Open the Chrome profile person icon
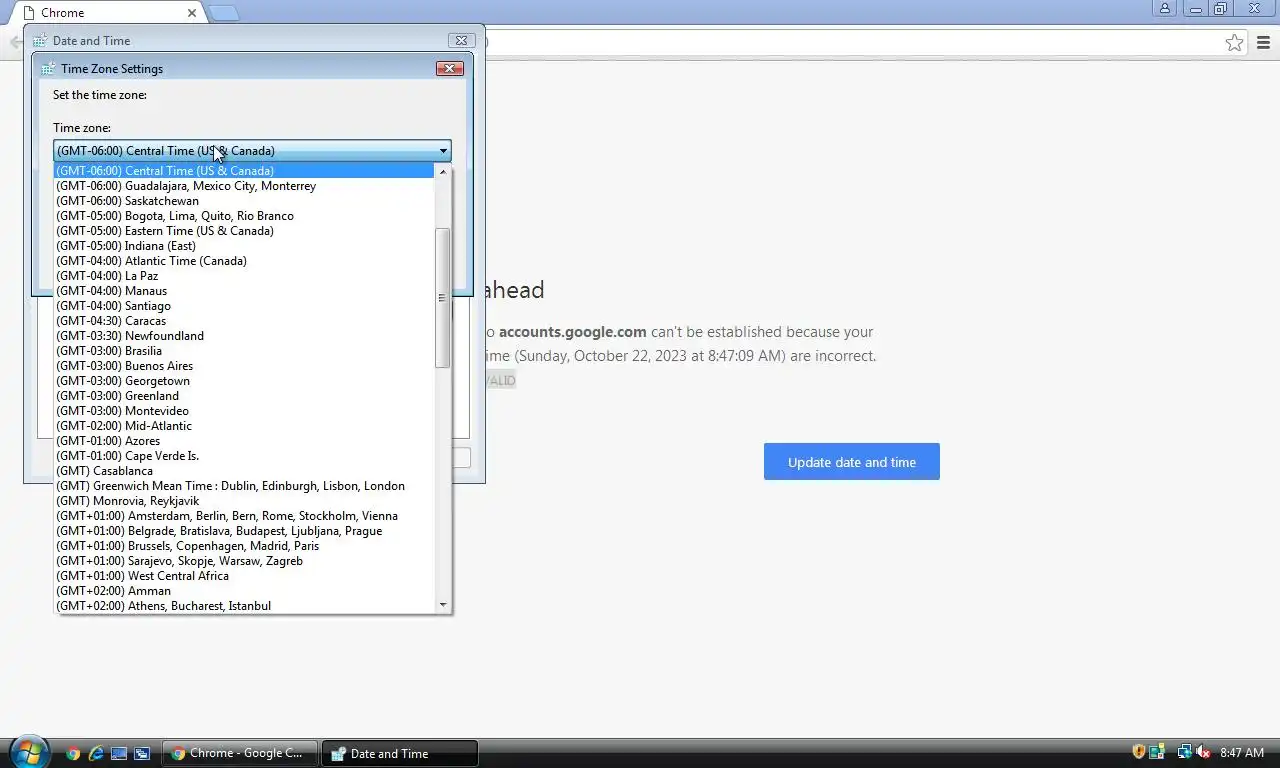 (1165, 9)
